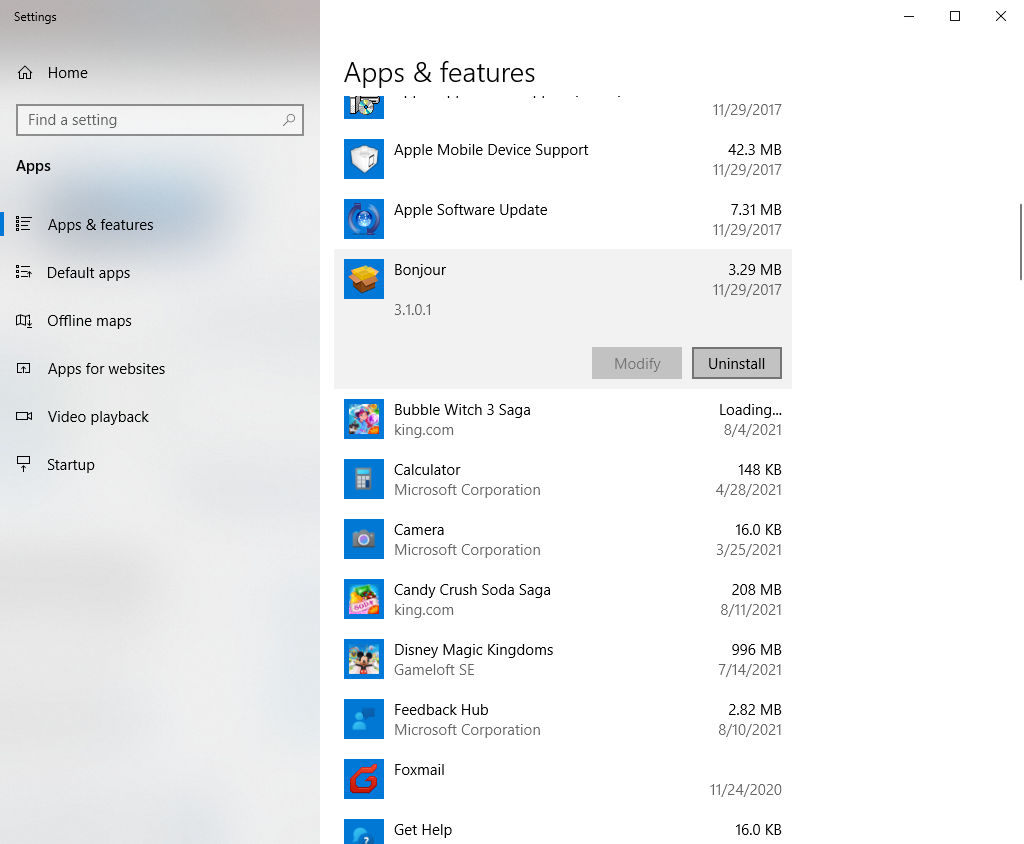Click the 42.3 MB size value
The height and width of the screenshot is (844, 1024).
[755, 150]
